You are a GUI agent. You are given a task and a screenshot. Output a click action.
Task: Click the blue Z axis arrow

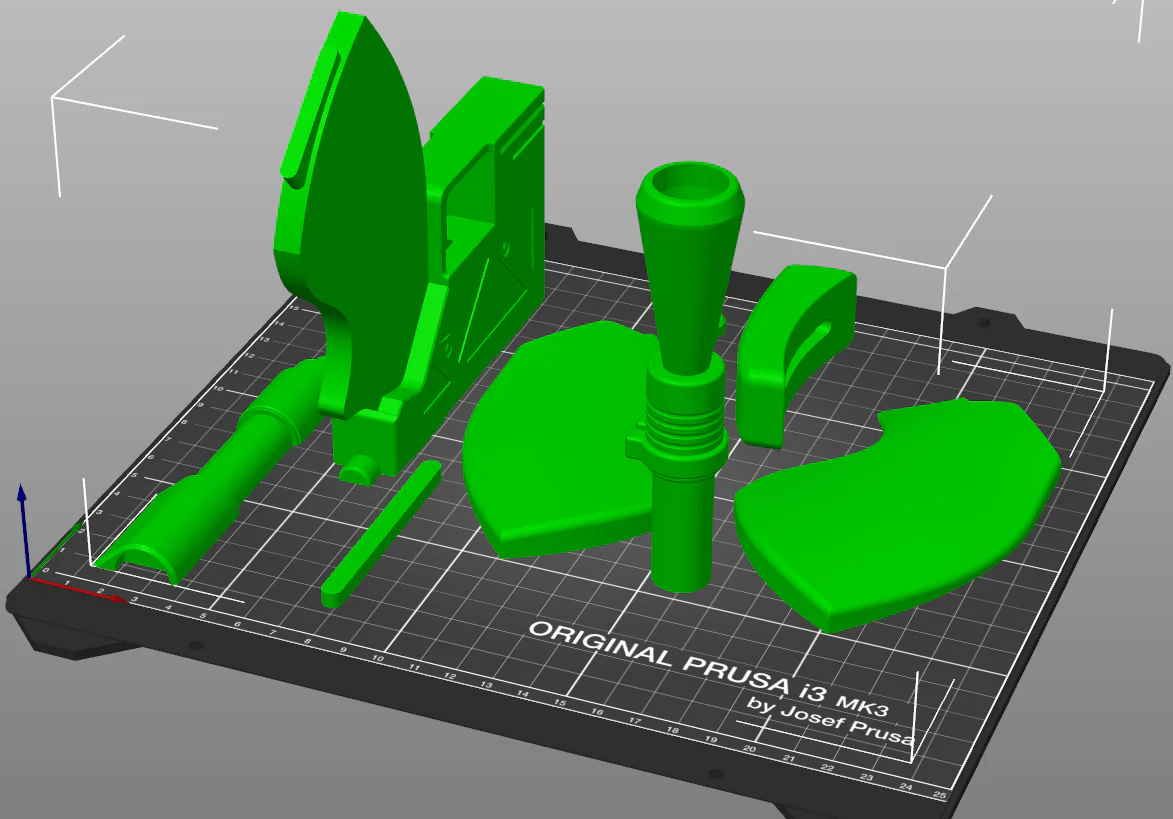(23, 527)
